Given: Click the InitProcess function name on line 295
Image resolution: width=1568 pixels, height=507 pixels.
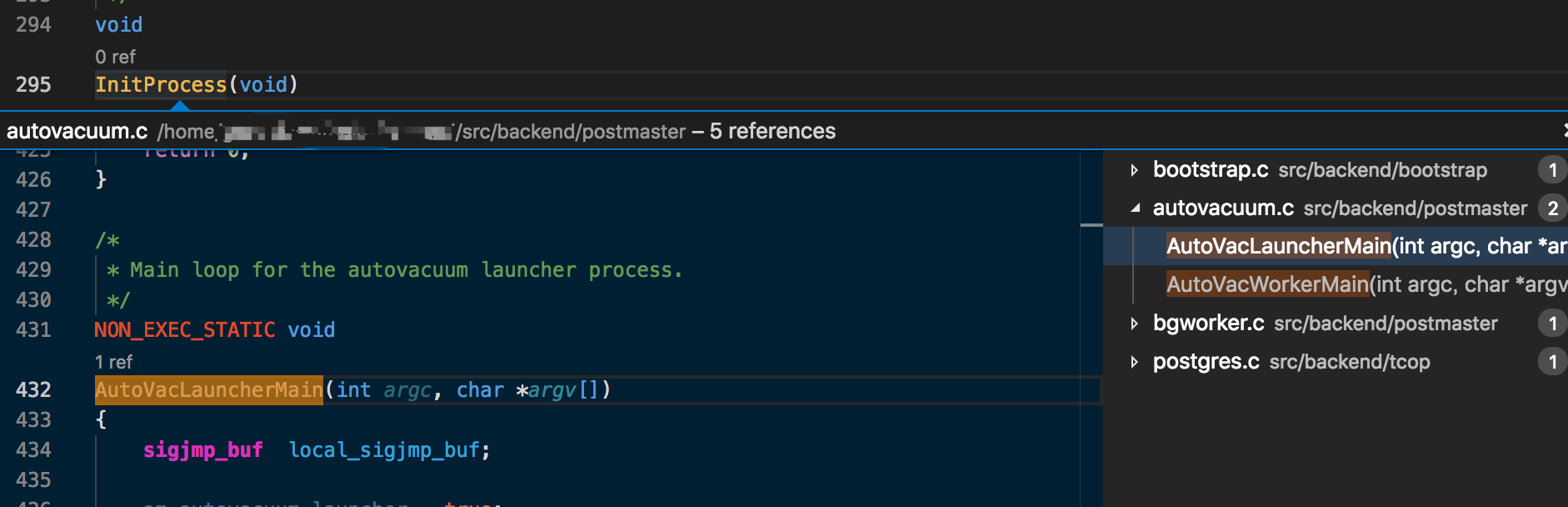Looking at the screenshot, I should [160, 84].
